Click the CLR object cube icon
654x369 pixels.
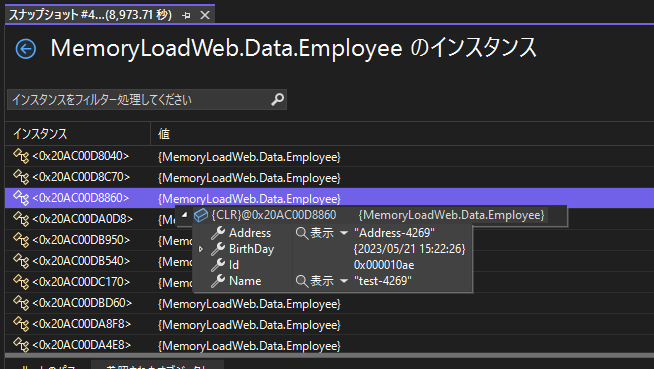(x=201, y=215)
